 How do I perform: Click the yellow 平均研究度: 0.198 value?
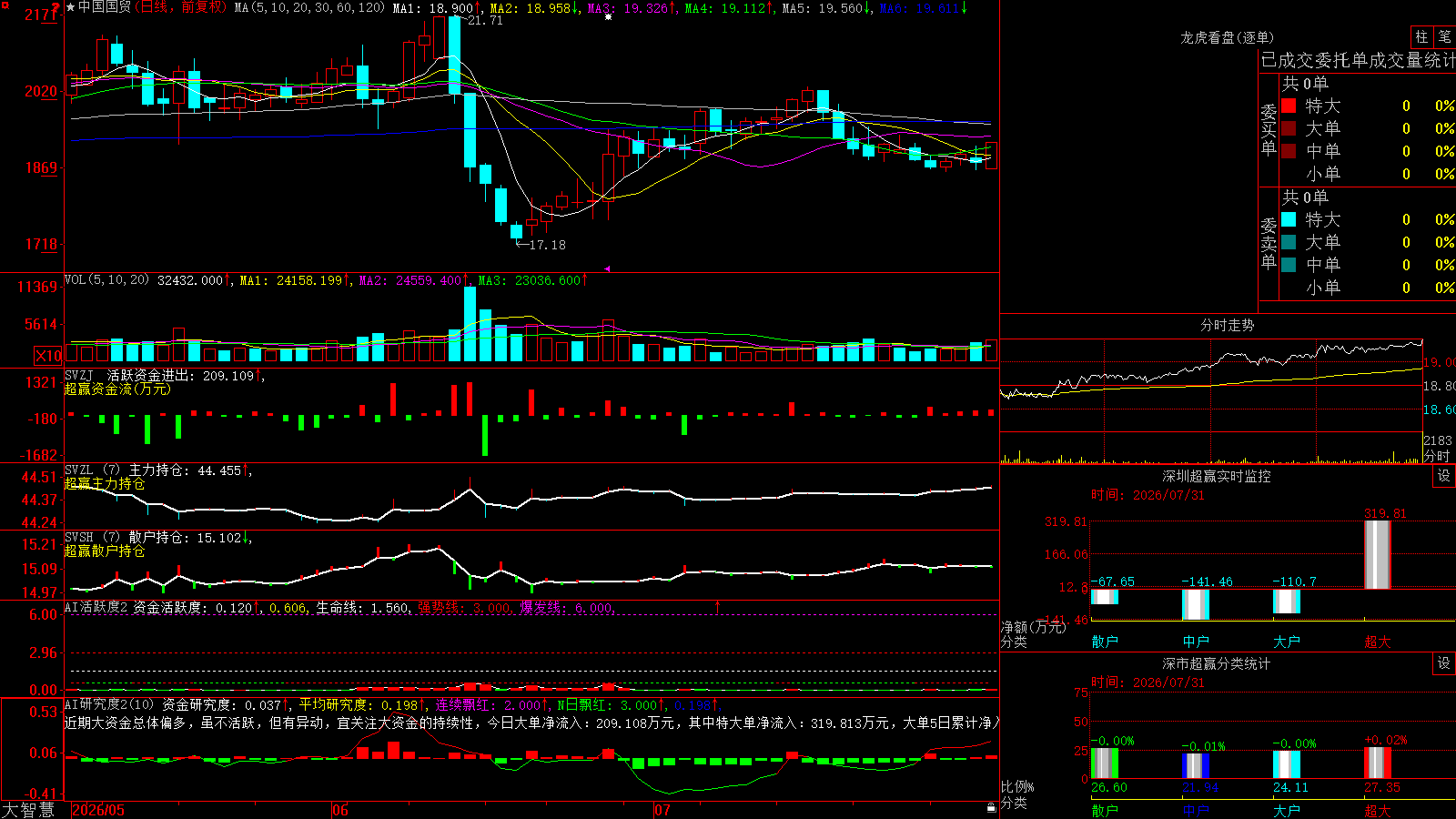tap(359, 704)
